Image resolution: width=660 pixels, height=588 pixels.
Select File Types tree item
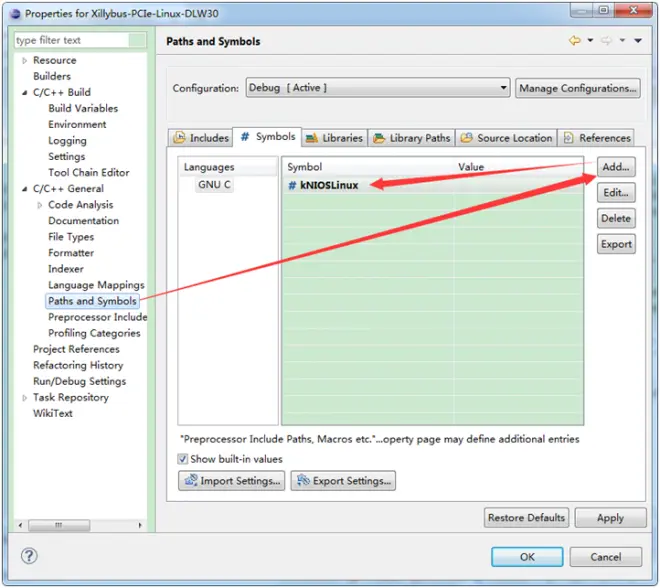pyautogui.click(x=71, y=237)
